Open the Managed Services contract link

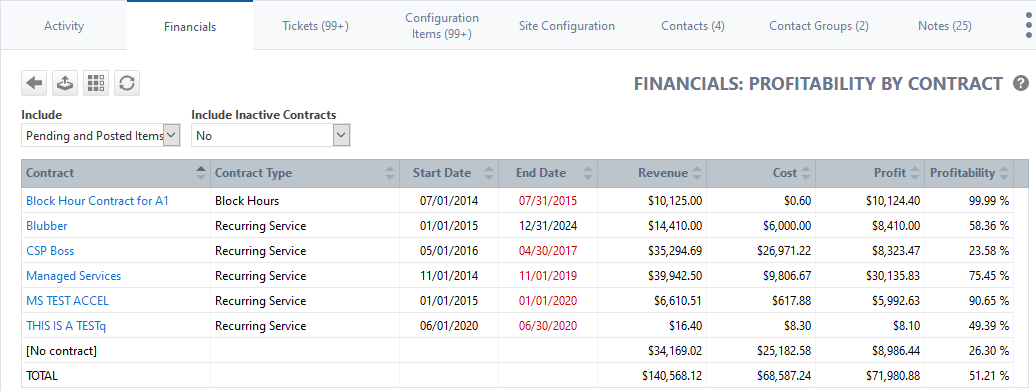point(73,276)
